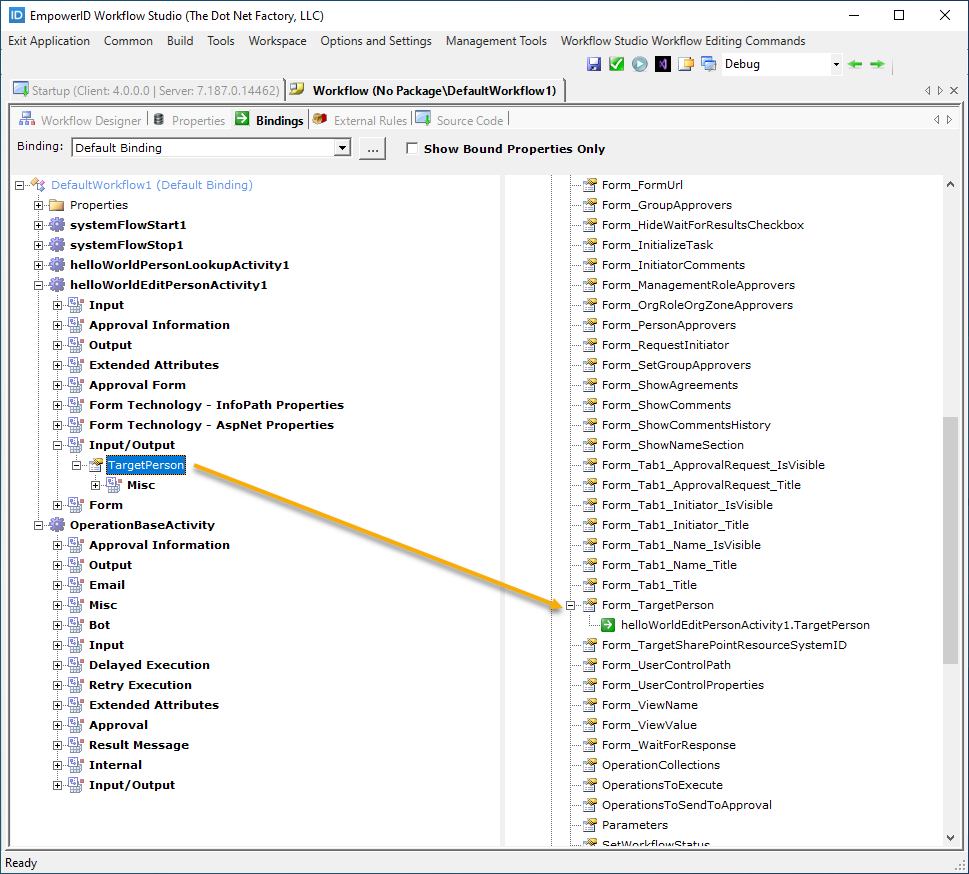Enable Show Bound Properties Only

coord(411,147)
